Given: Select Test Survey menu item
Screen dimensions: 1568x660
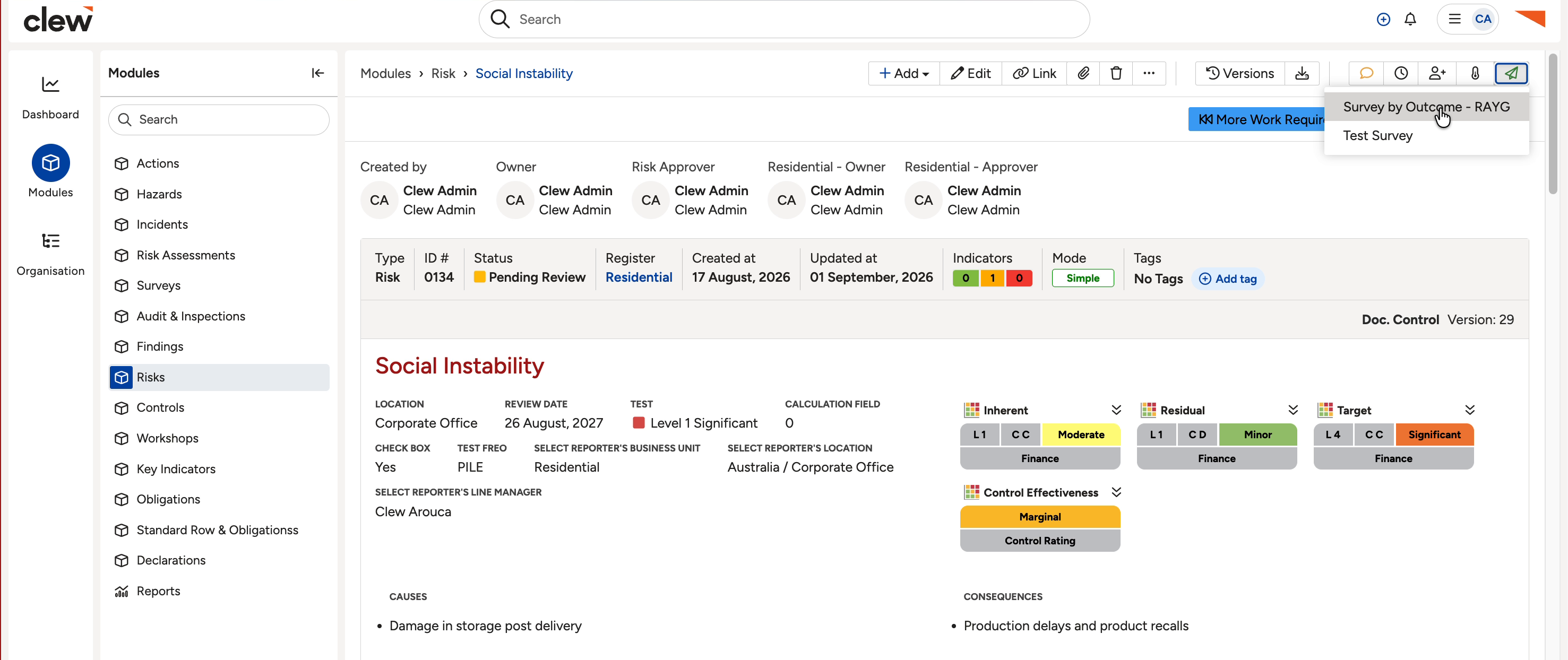Looking at the screenshot, I should coord(1426,136).
